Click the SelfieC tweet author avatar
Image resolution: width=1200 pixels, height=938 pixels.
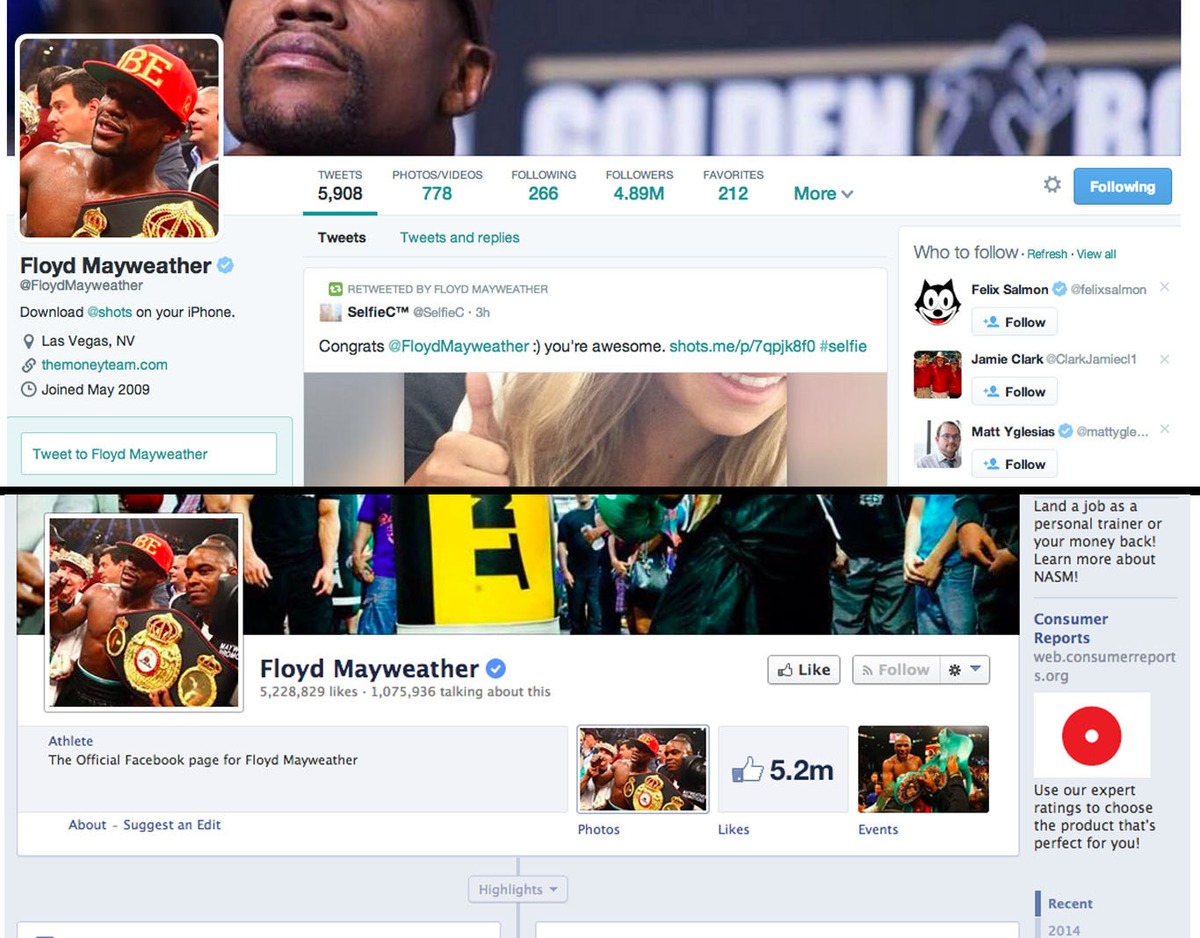(x=330, y=313)
